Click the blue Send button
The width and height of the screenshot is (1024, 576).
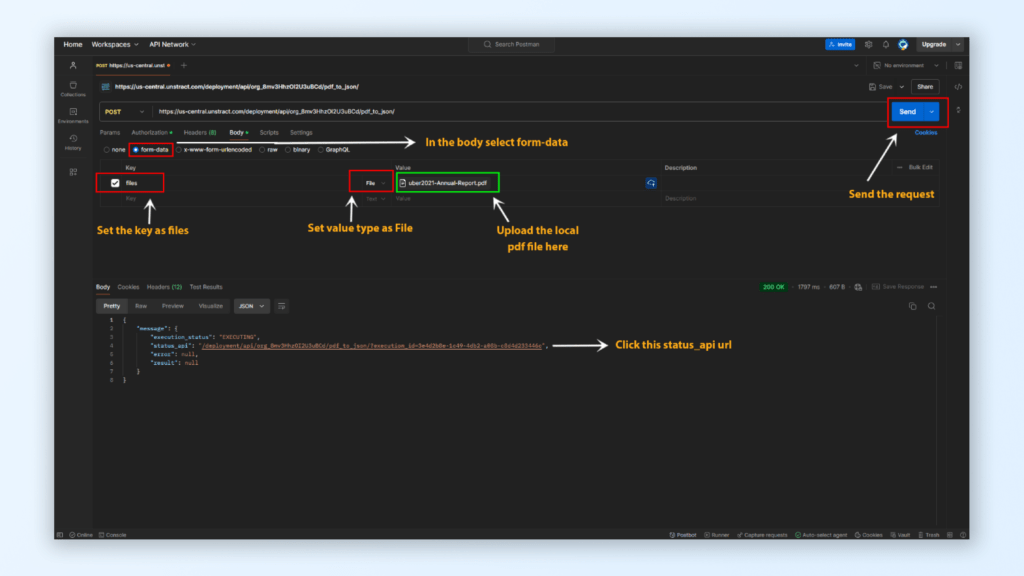click(x=908, y=112)
